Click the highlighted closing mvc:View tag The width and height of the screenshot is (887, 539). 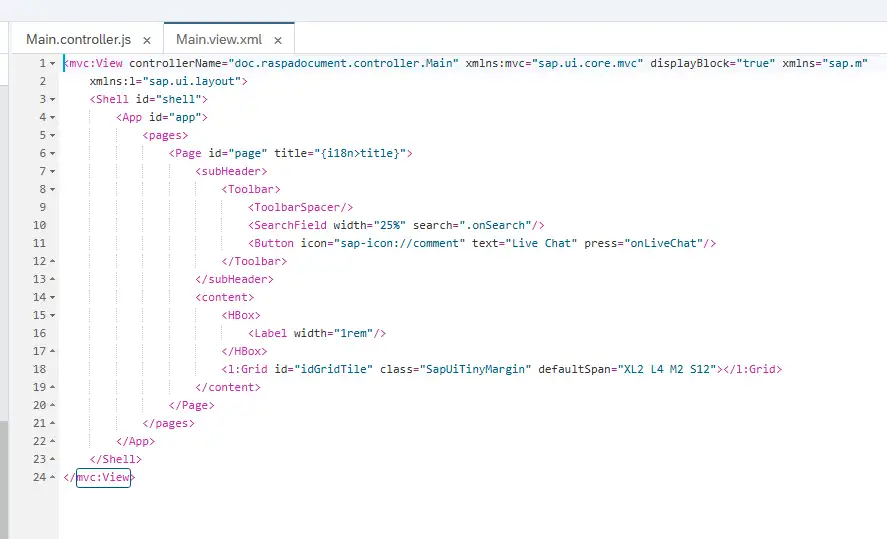[103, 478]
